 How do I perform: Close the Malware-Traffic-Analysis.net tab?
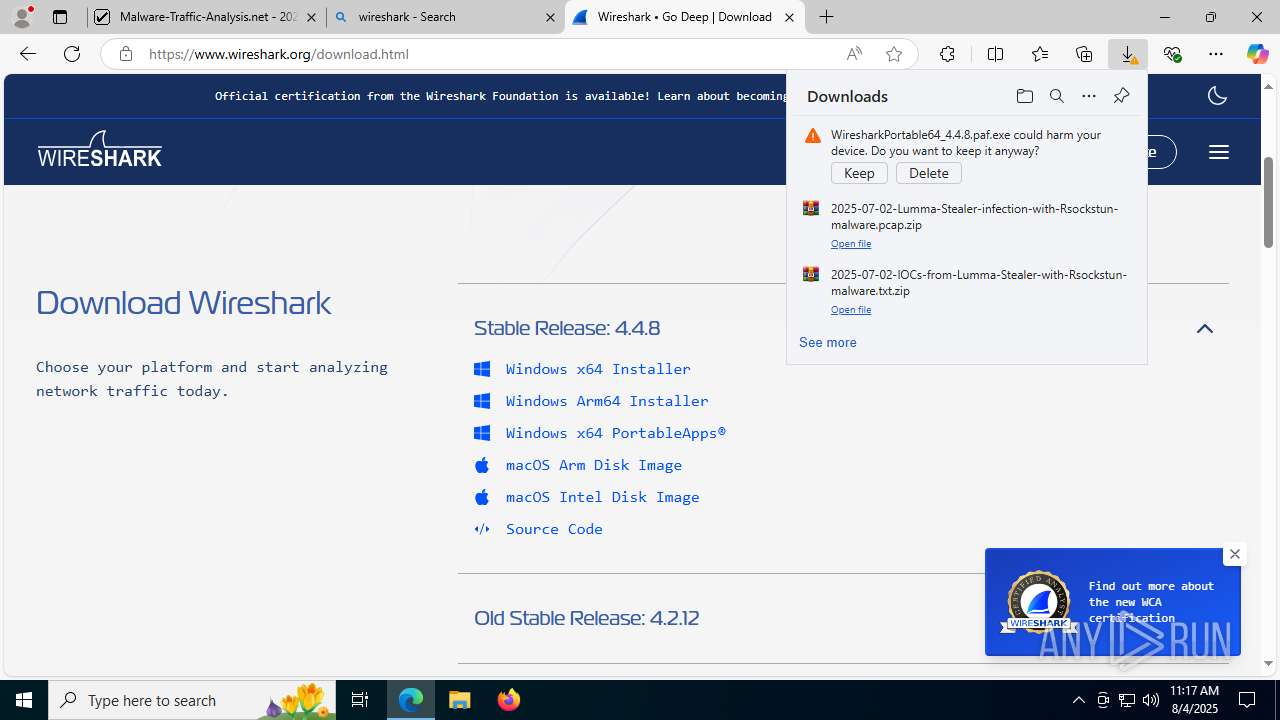[x=311, y=17]
